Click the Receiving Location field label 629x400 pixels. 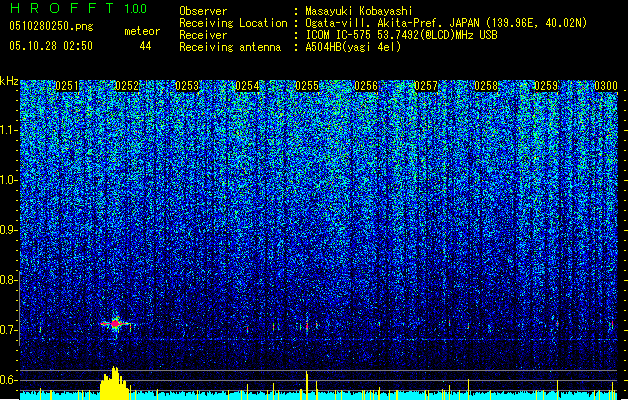click(233, 23)
